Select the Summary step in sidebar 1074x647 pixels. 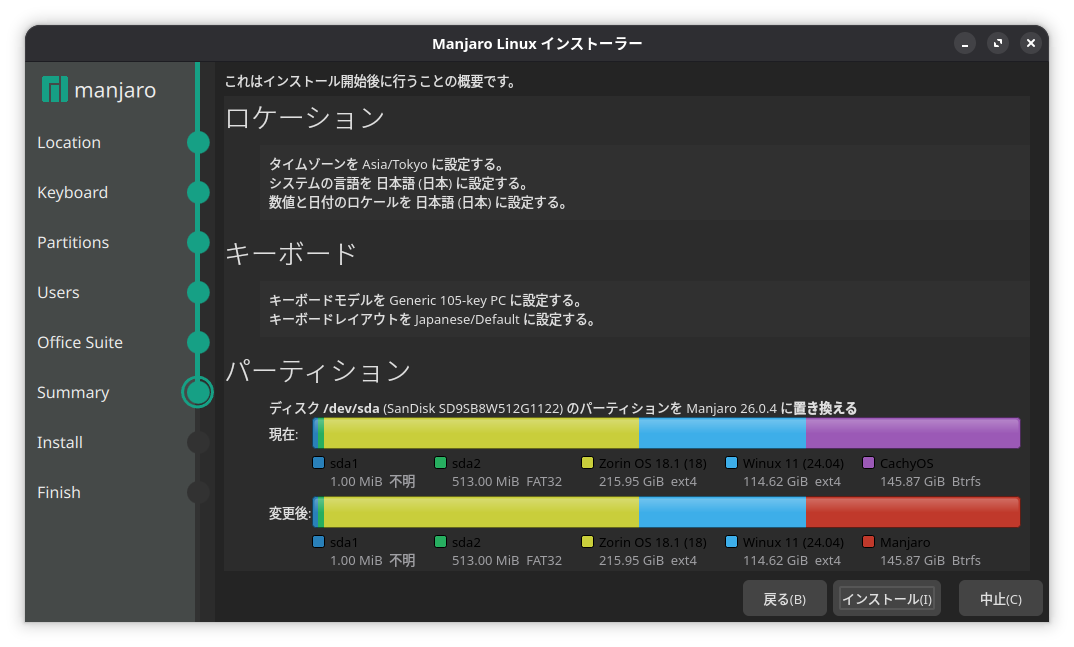tap(73, 392)
